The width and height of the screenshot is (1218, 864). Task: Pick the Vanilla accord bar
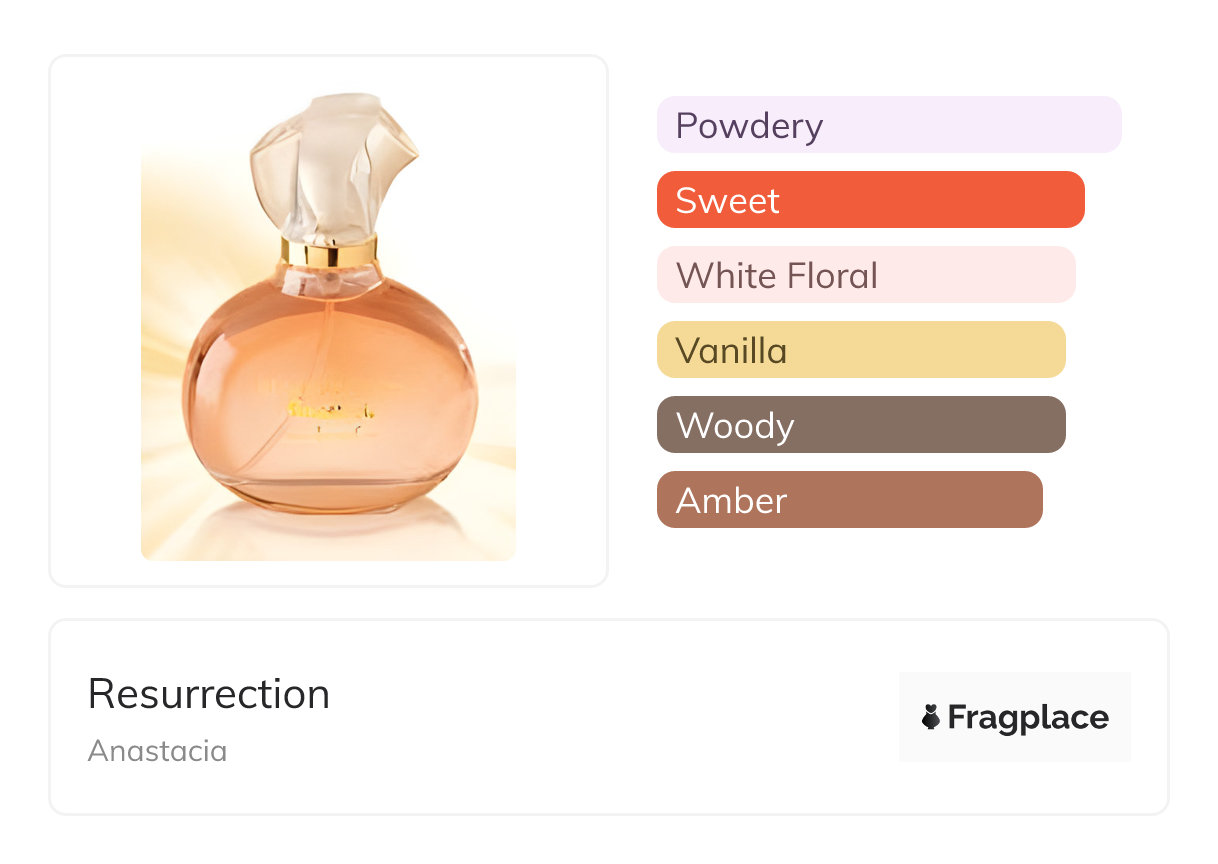[x=860, y=350]
